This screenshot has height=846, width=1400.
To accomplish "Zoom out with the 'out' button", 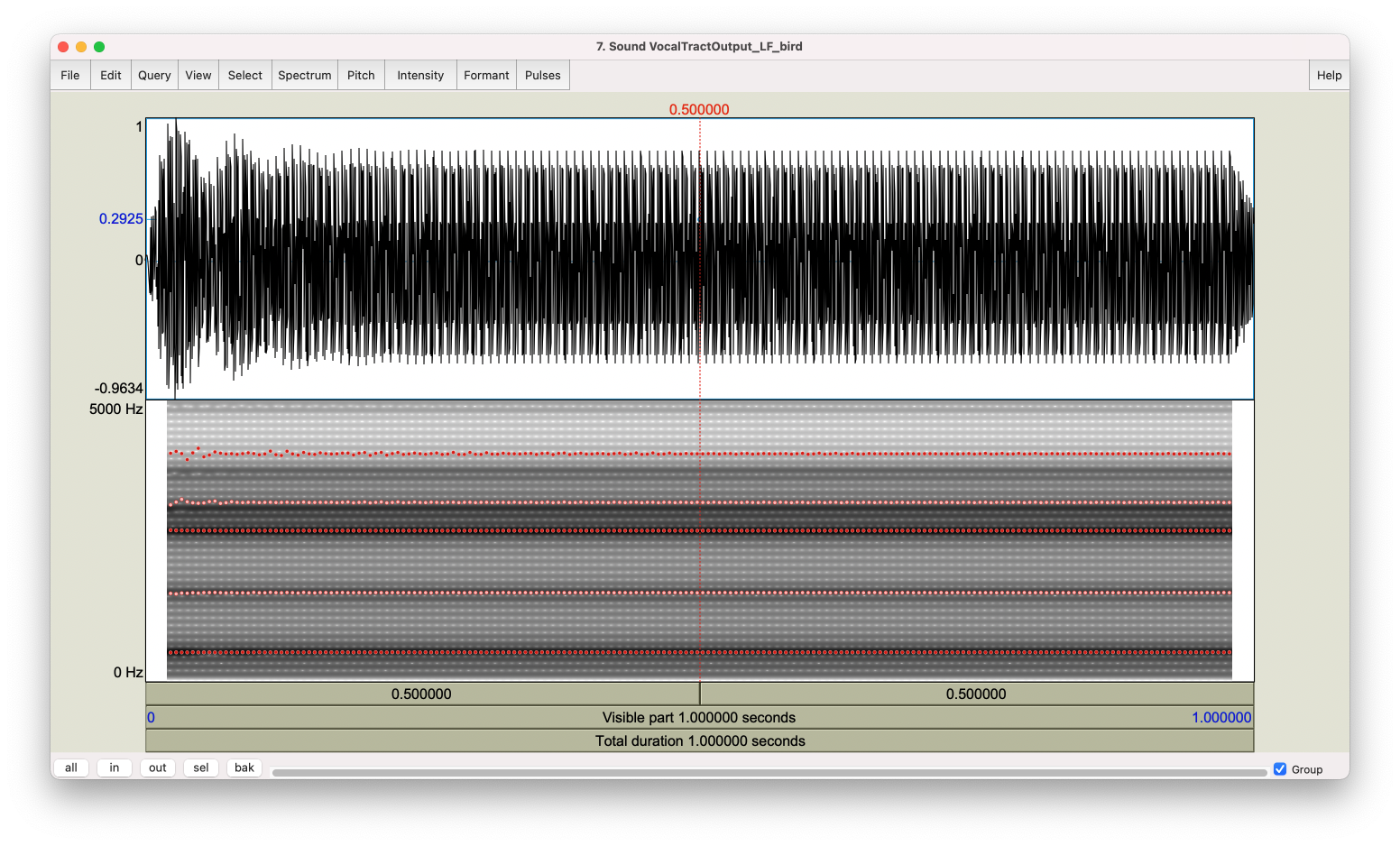I will (158, 768).
